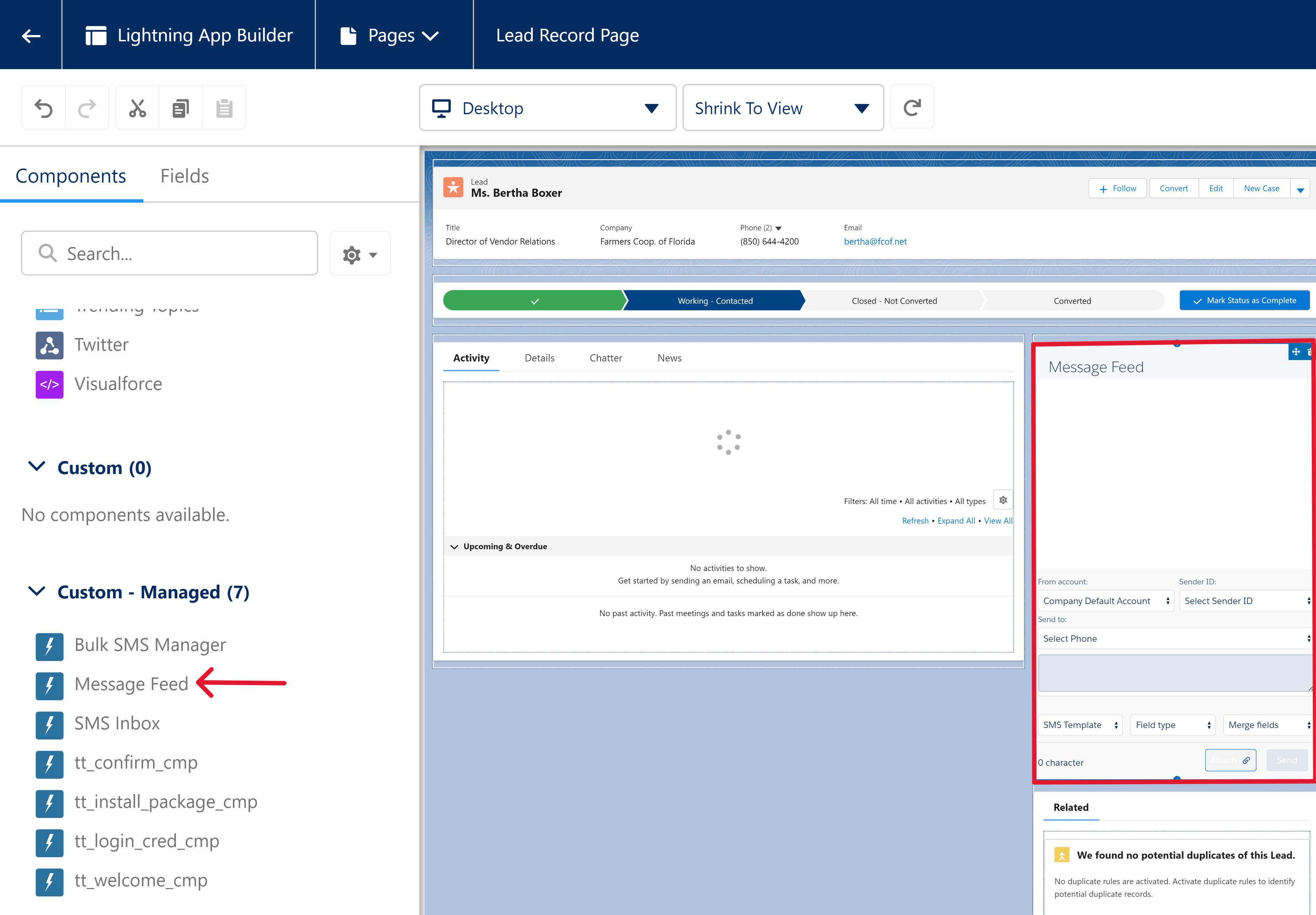Click the components Search field
Image resolution: width=1316 pixels, height=915 pixels.
pyautogui.click(x=169, y=253)
